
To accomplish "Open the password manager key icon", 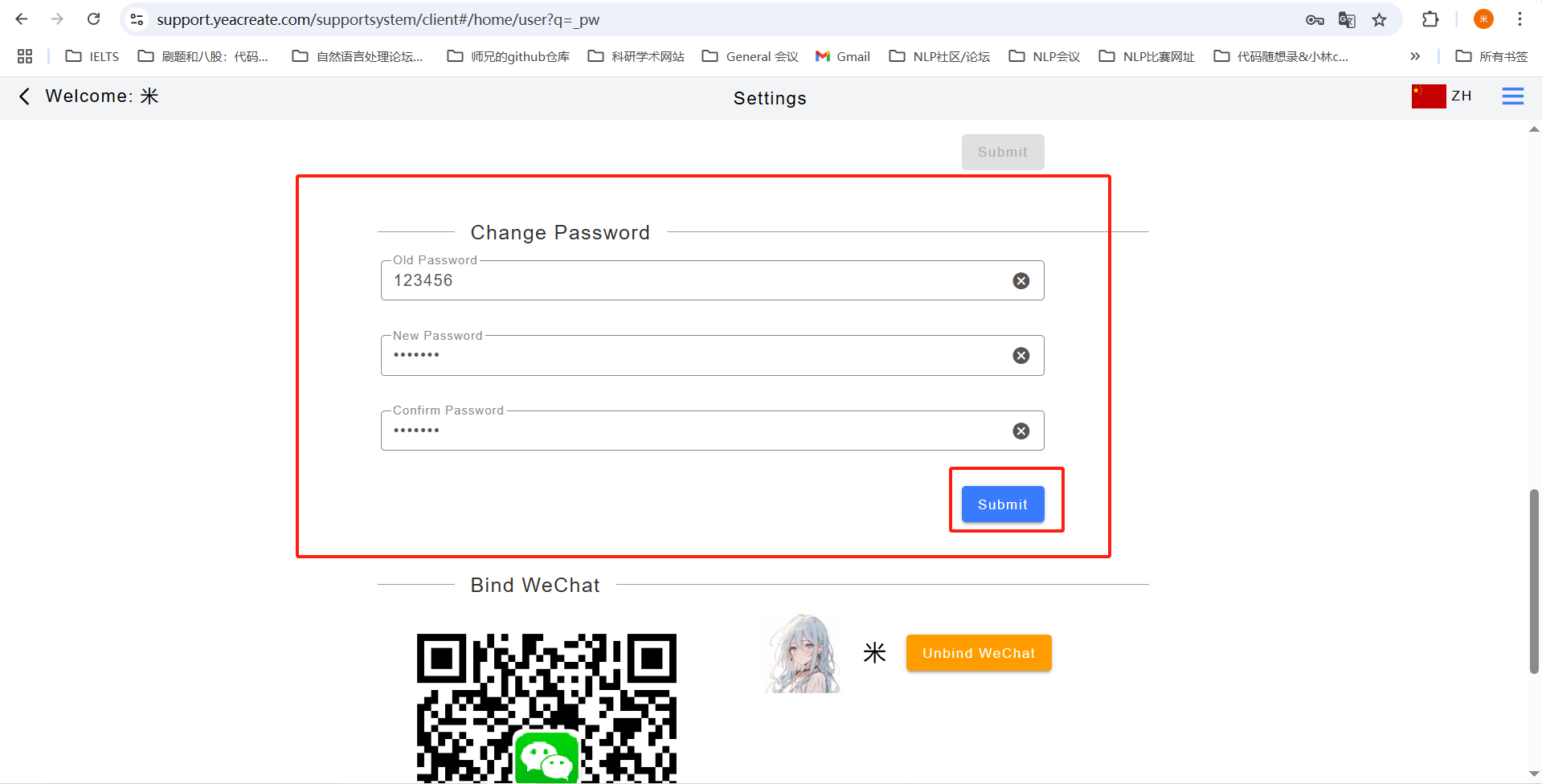I will pos(1315,20).
